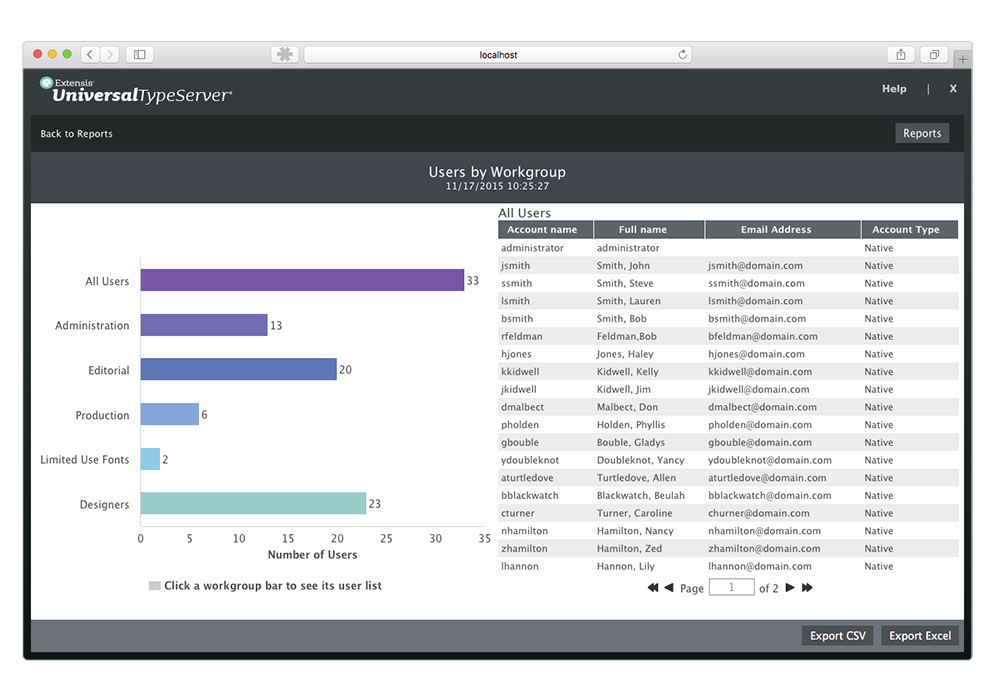The height and width of the screenshot is (700, 995).
Task: Sort by Account Type column header
Action: (910, 230)
